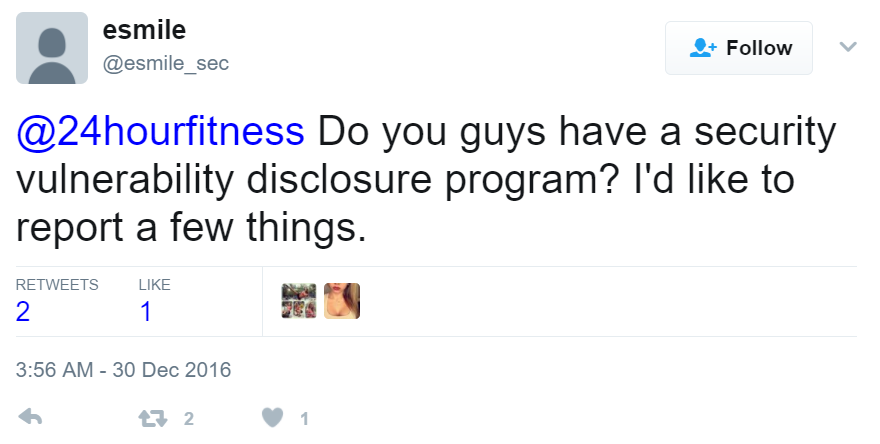Open first retweeter's avatar thumbnail
The height and width of the screenshot is (444, 880).
coord(299,301)
